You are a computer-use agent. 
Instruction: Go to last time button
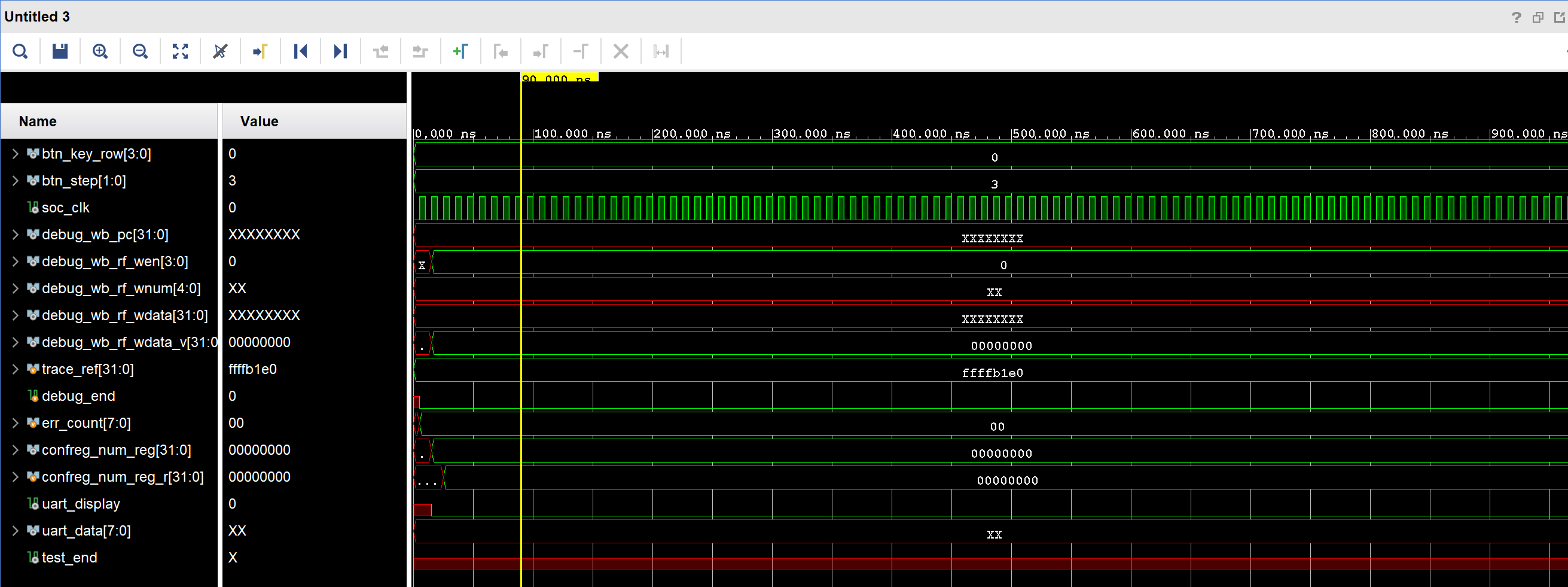tap(340, 51)
